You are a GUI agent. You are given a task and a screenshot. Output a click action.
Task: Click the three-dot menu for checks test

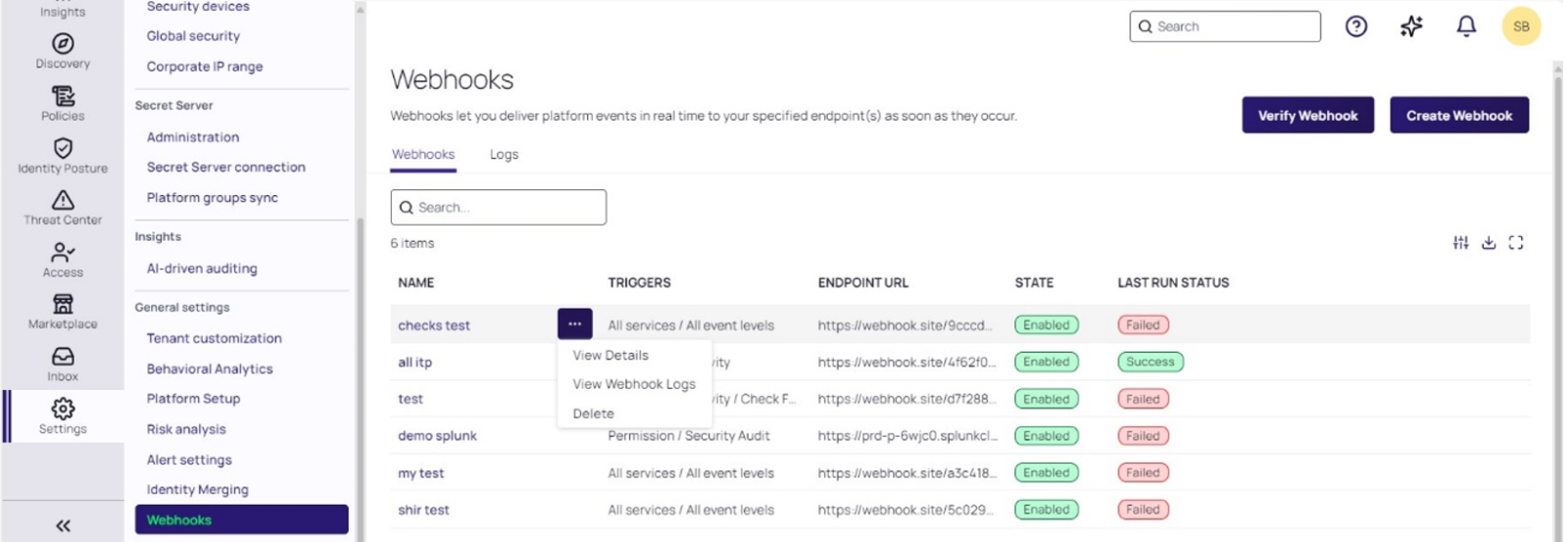(575, 323)
